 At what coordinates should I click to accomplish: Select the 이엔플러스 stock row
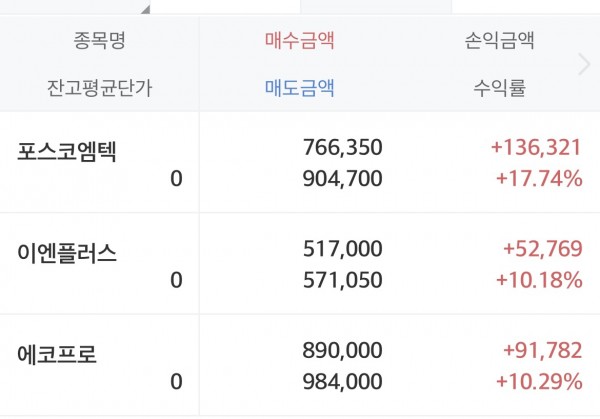point(66,253)
